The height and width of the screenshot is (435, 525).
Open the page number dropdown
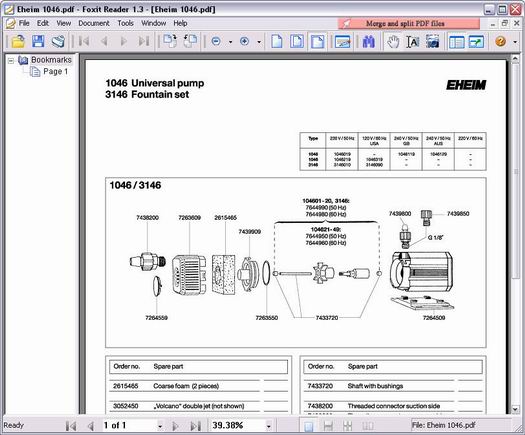(x=160, y=426)
